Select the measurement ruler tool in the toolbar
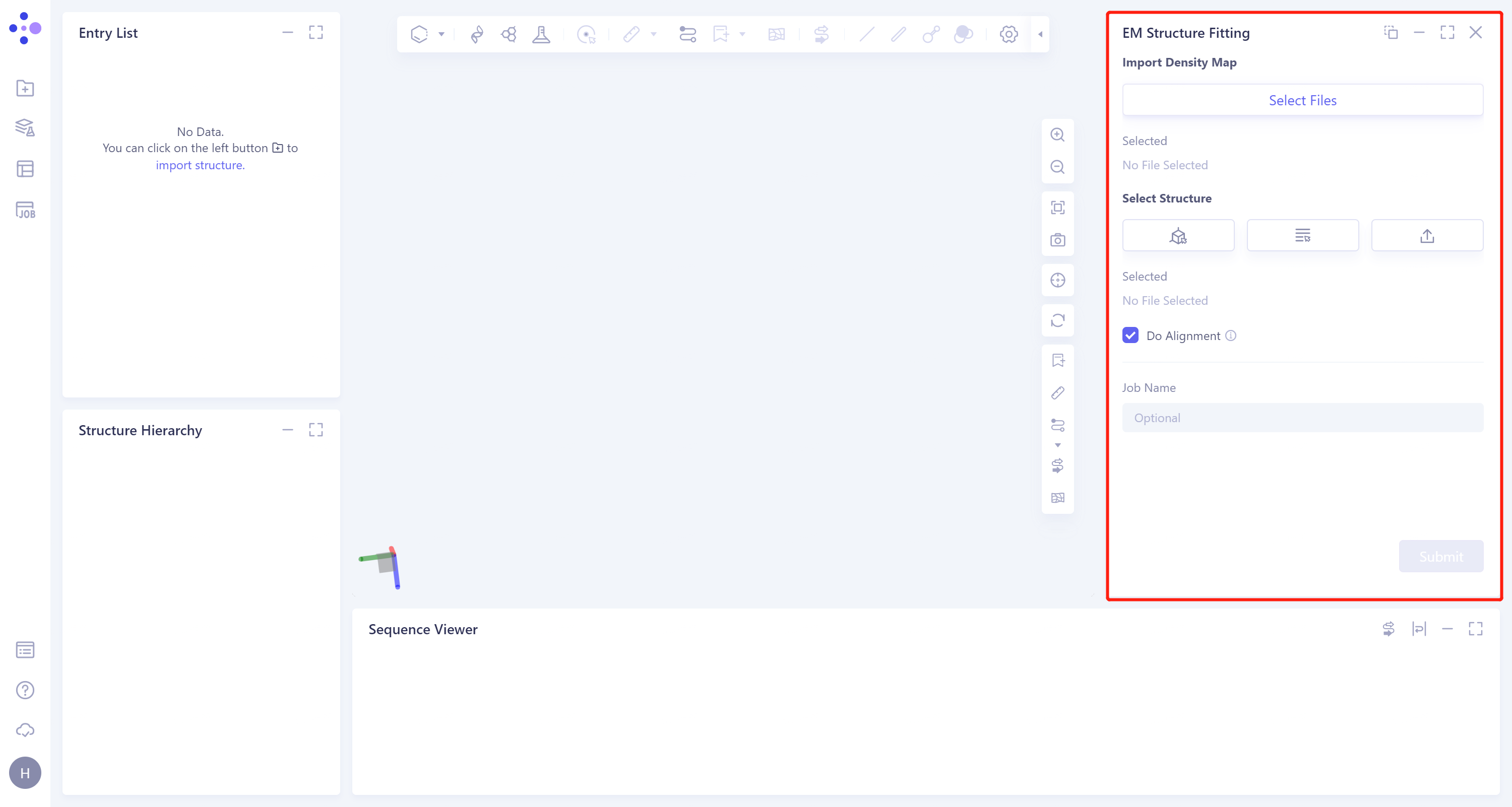Viewport: 1512px width, 807px height. pyautogui.click(x=633, y=34)
